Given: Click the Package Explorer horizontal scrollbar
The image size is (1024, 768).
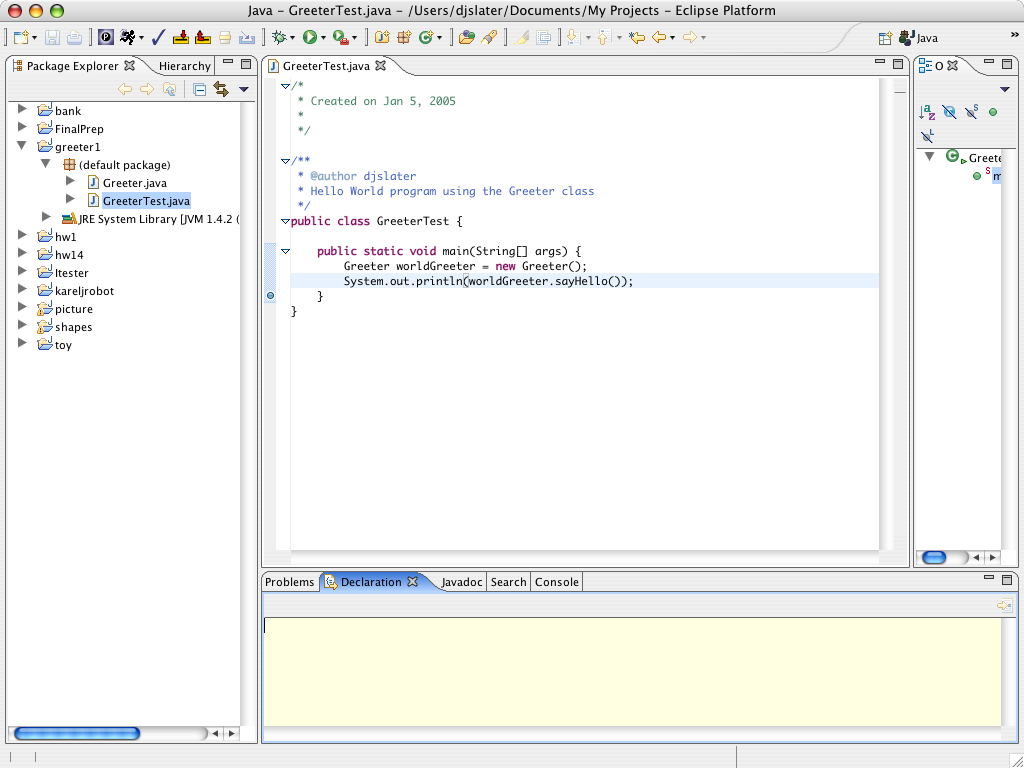Looking at the screenshot, I should click(x=77, y=733).
